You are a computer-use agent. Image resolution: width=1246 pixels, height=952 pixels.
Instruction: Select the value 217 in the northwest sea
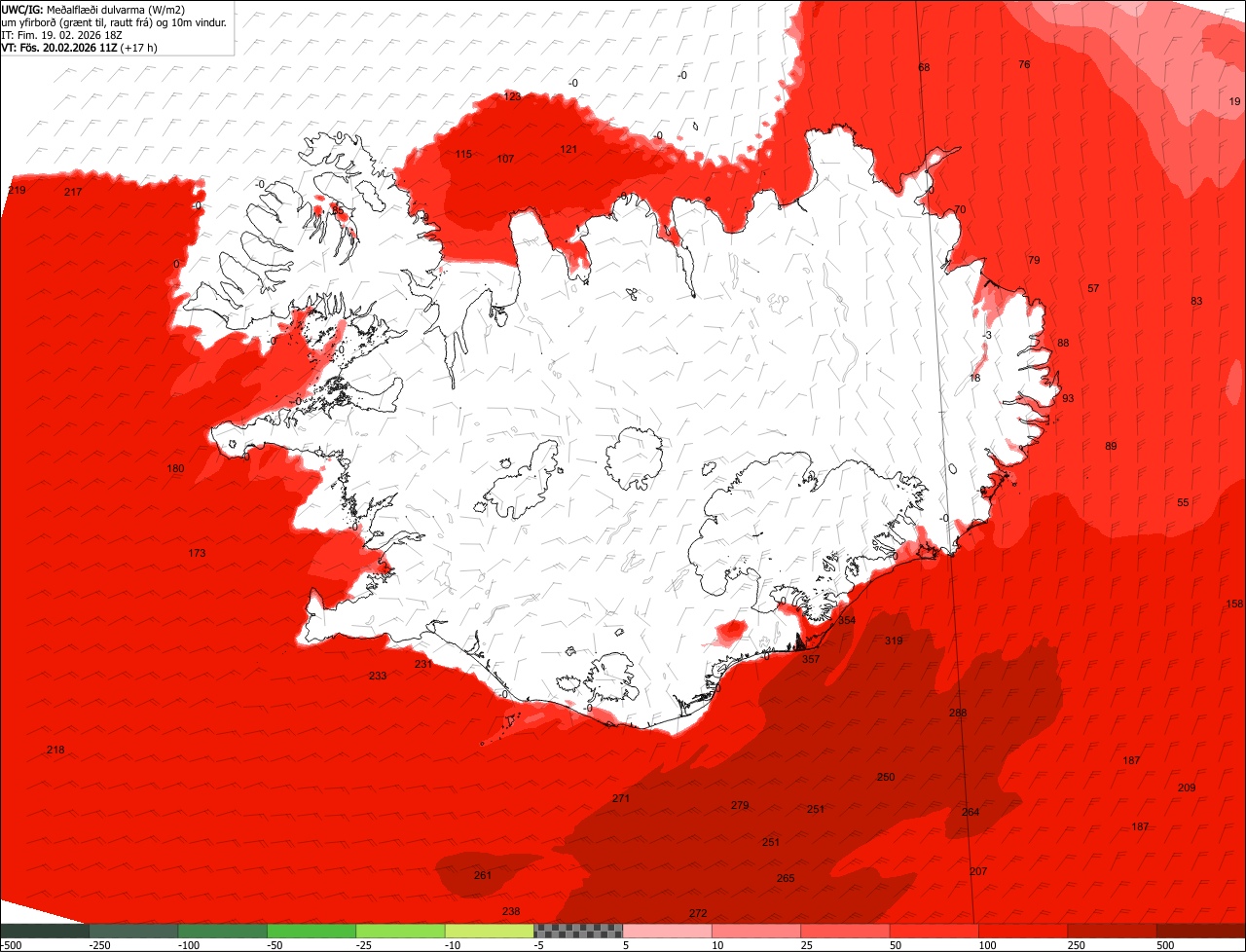(73, 193)
